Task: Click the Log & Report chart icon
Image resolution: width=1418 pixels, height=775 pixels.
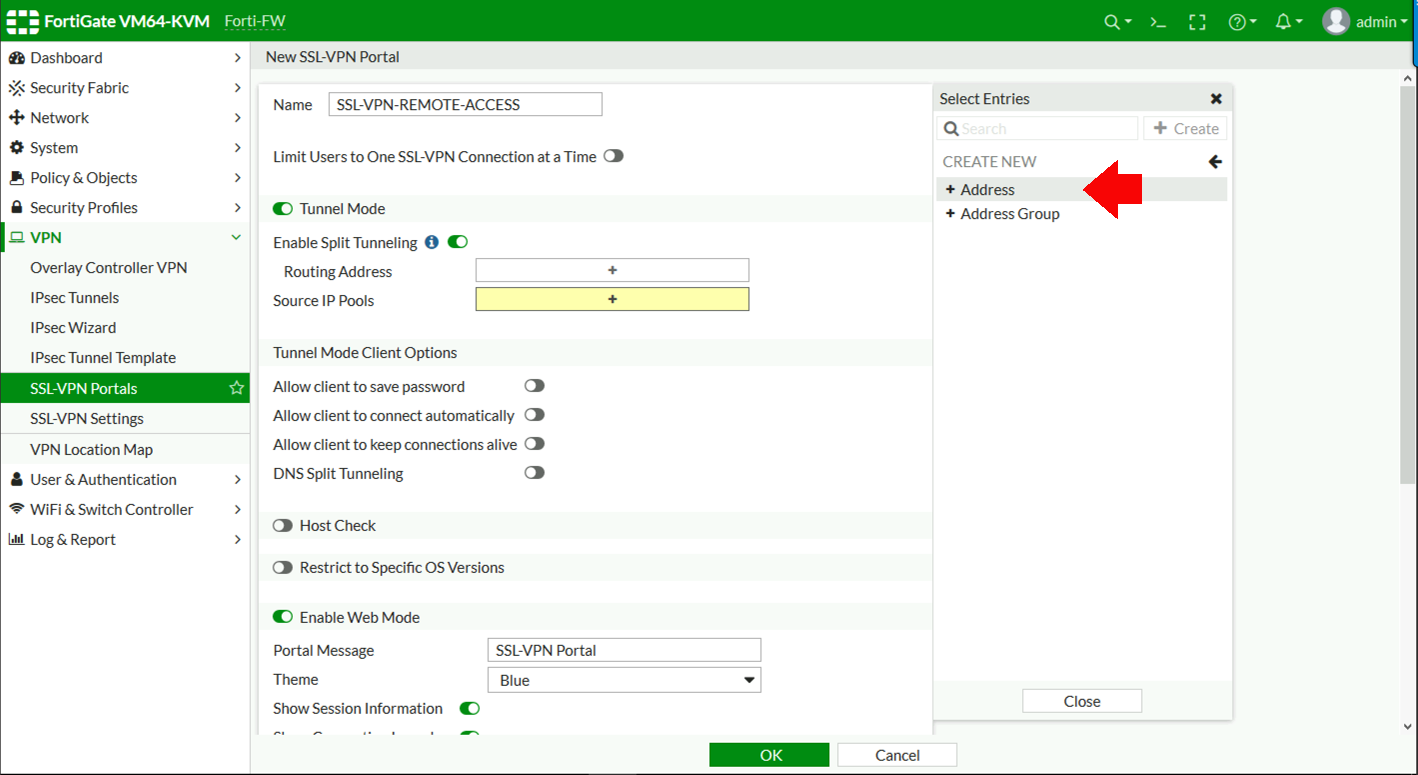Action: pos(16,539)
